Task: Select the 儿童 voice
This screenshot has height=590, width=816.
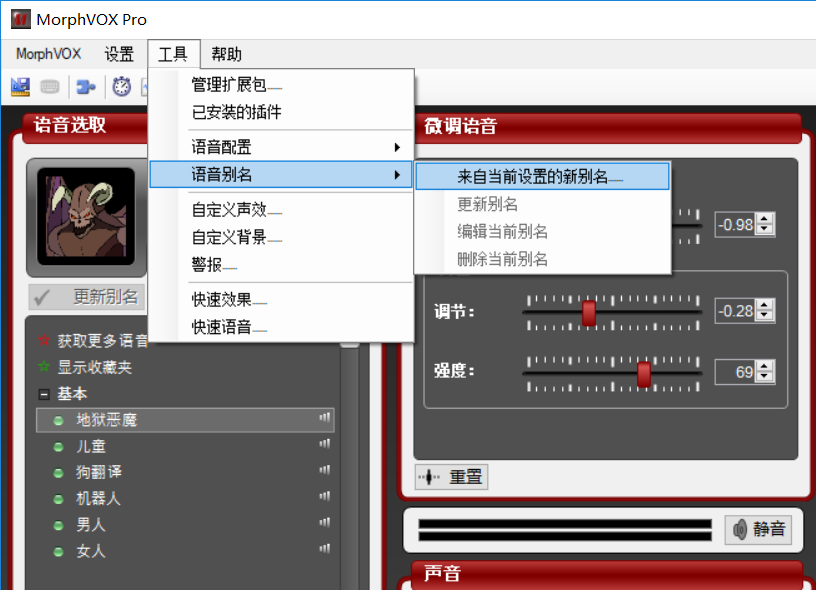Action: (x=185, y=446)
